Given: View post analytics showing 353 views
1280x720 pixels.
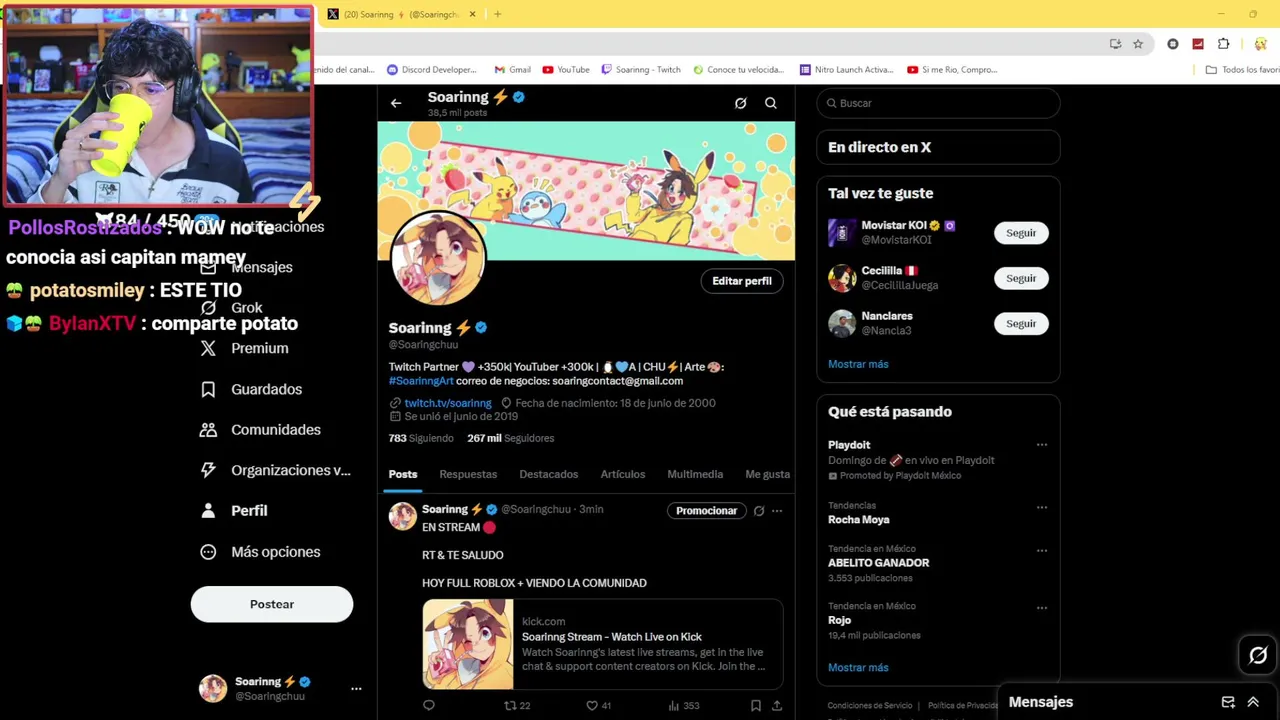Looking at the screenshot, I should coord(684,706).
